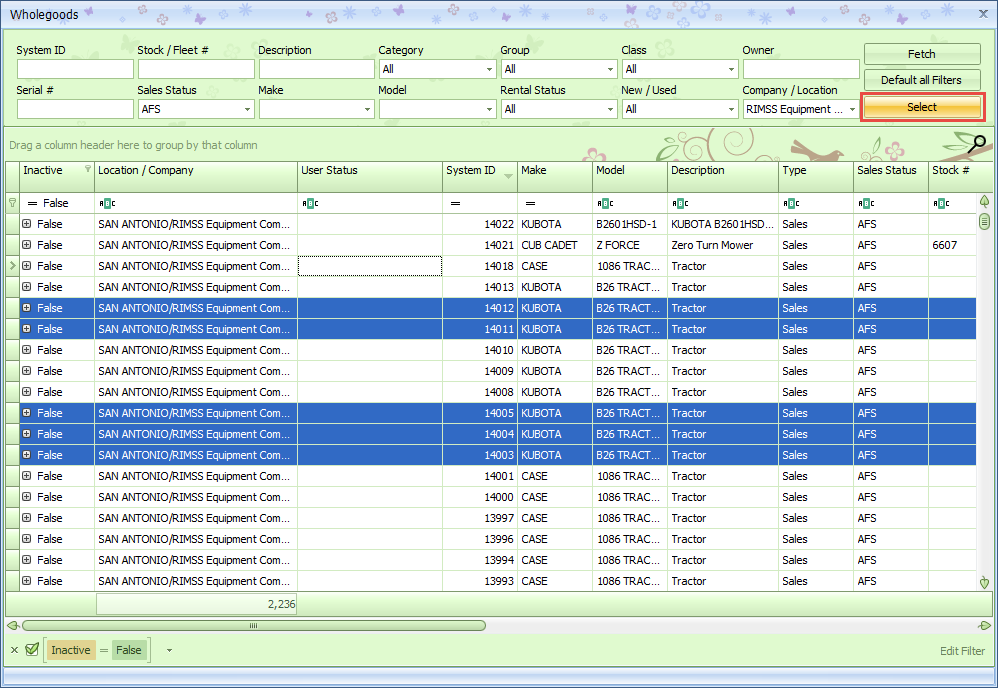Click the Location / Company filter operator icon
Screen dimensions: 998x688
[106, 203]
